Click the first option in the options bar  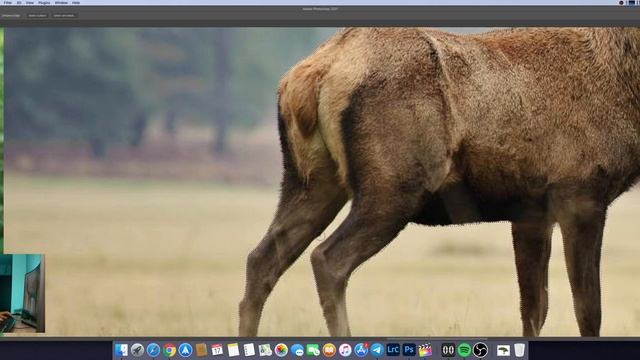(11, 16)
